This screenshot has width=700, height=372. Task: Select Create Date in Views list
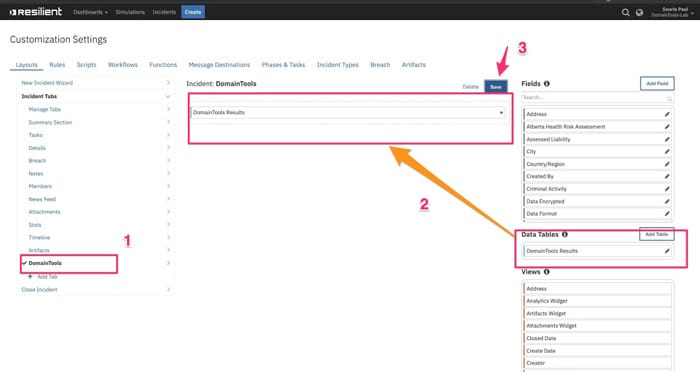pos(597,351)
